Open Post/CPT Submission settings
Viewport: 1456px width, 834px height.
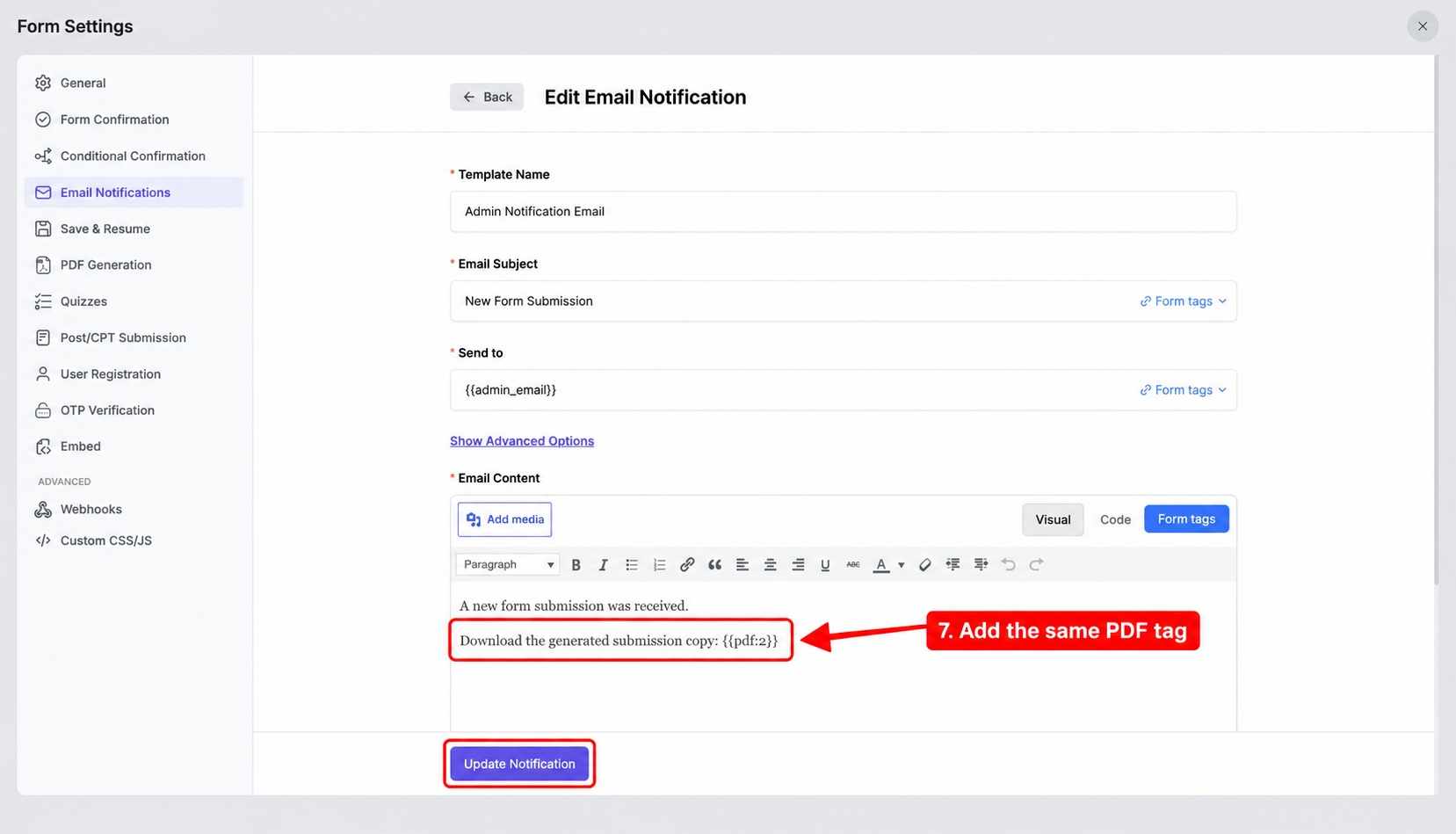134,337
